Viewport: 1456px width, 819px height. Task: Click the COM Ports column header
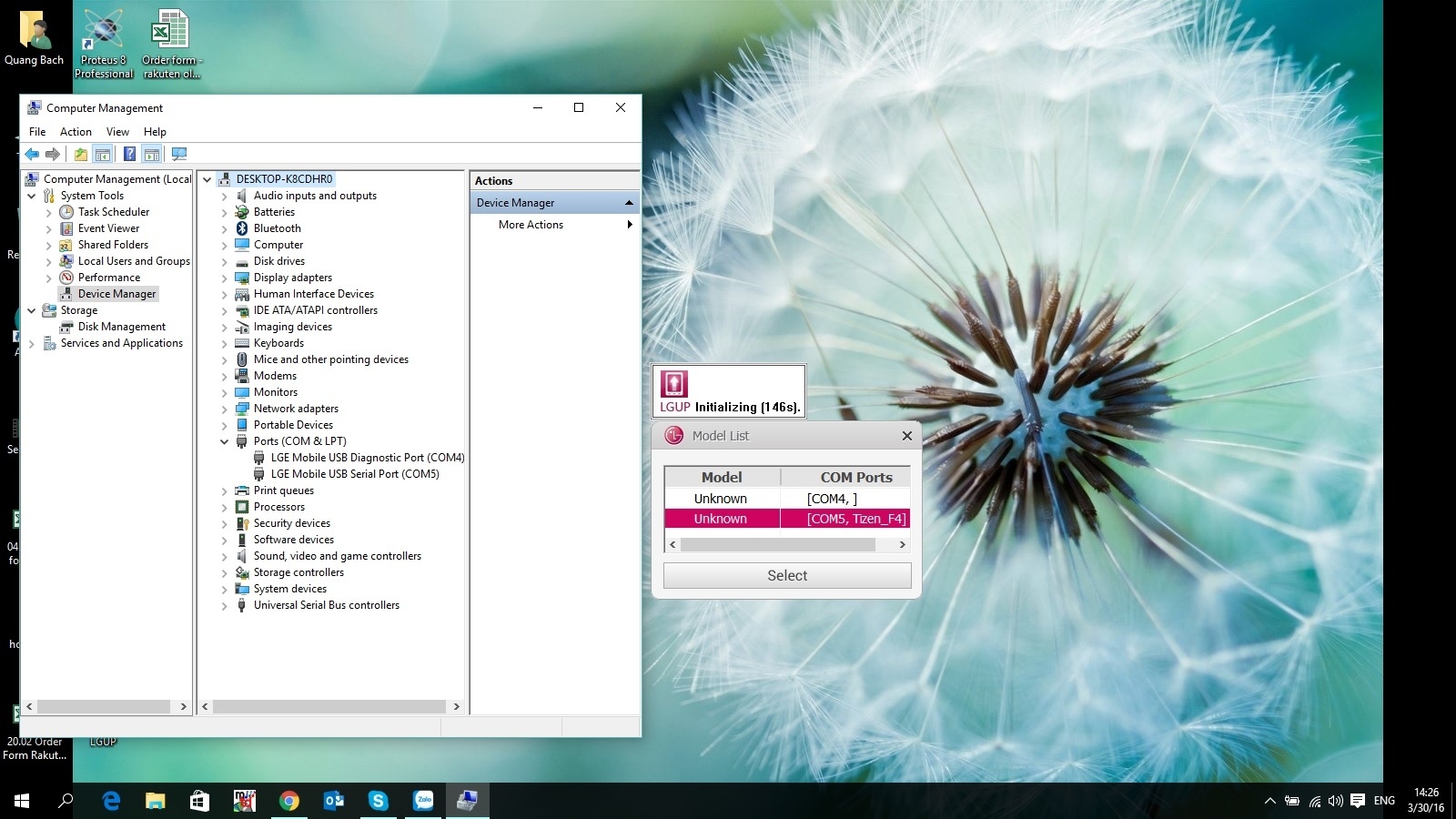pyautogui.click(x=845, y=477)
